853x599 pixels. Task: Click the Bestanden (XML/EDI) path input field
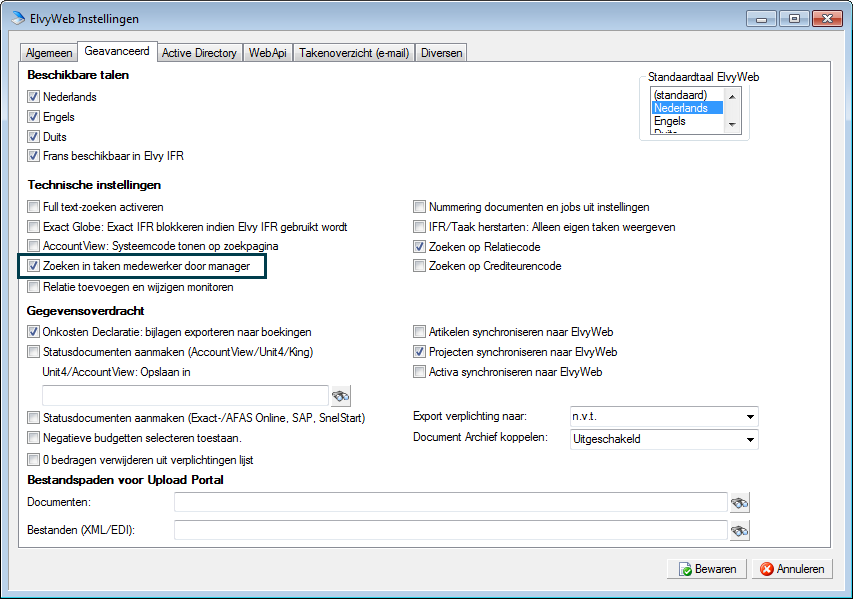coord(450,530)
